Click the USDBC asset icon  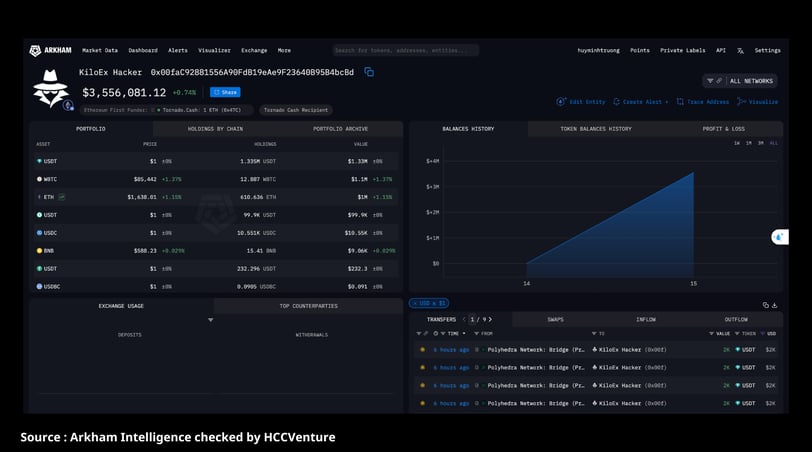[39, 286]
